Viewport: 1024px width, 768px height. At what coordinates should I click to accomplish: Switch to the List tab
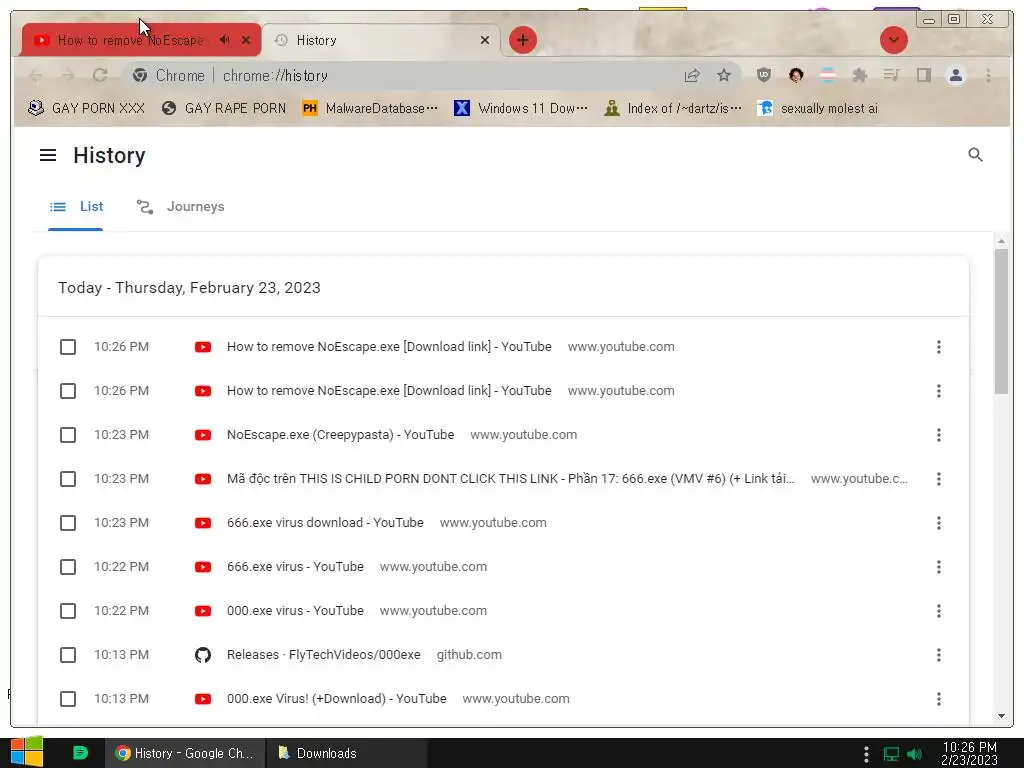(76, 207)
